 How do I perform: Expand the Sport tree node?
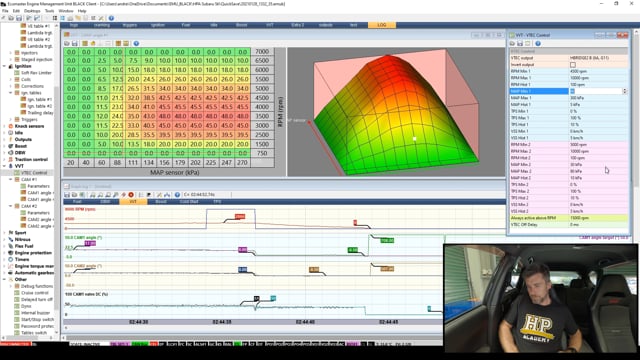(4, 233)
